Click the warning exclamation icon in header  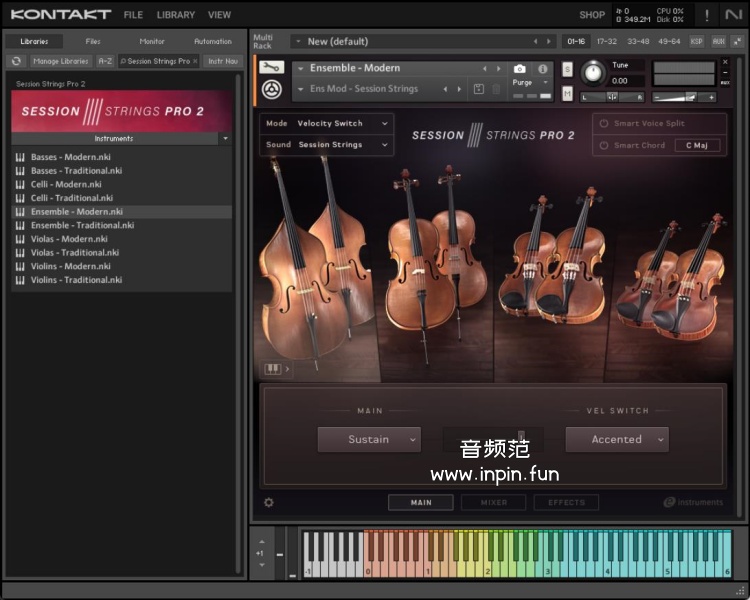tap(708, 15)
